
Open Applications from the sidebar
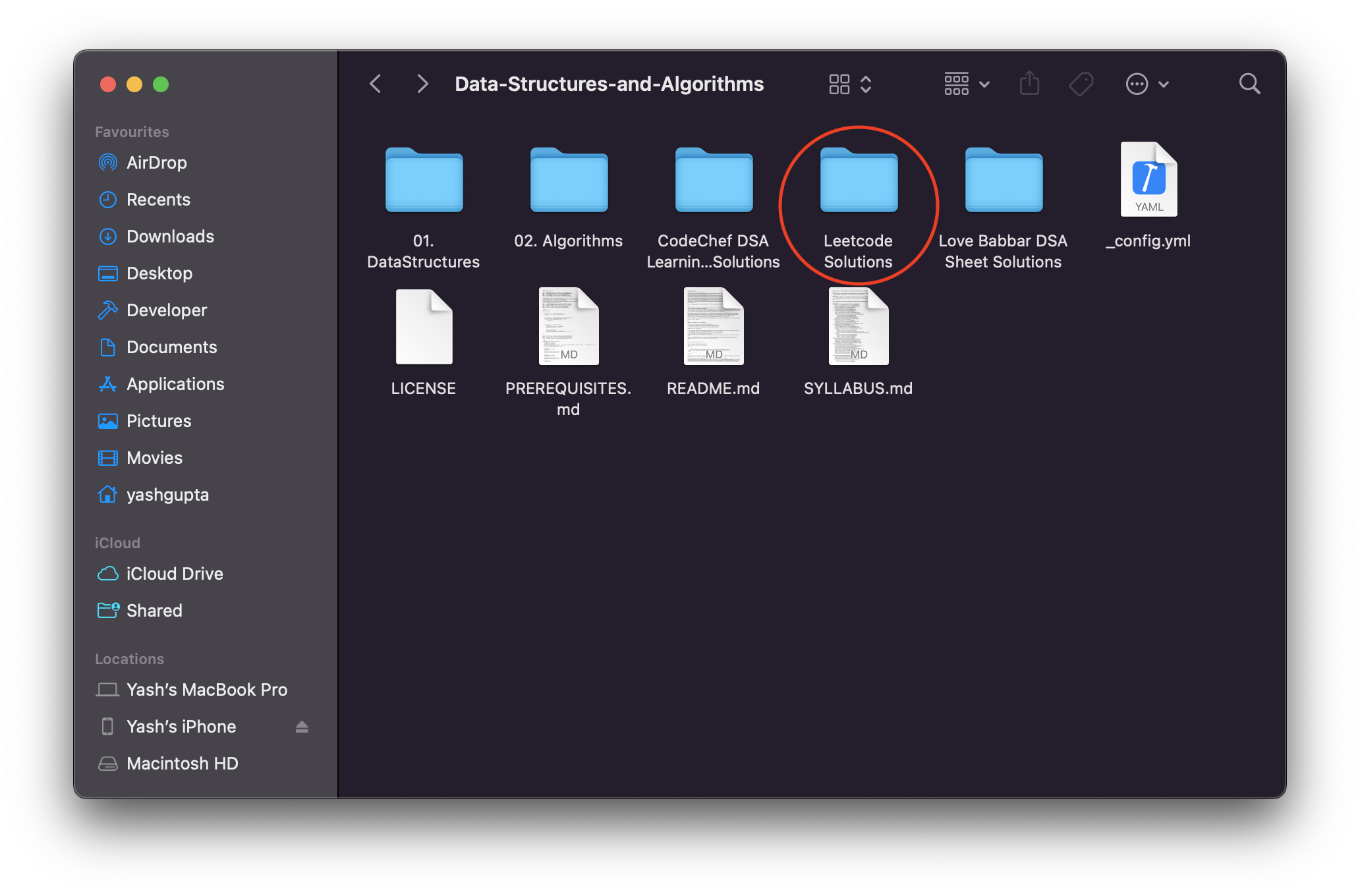coord(175,384)
